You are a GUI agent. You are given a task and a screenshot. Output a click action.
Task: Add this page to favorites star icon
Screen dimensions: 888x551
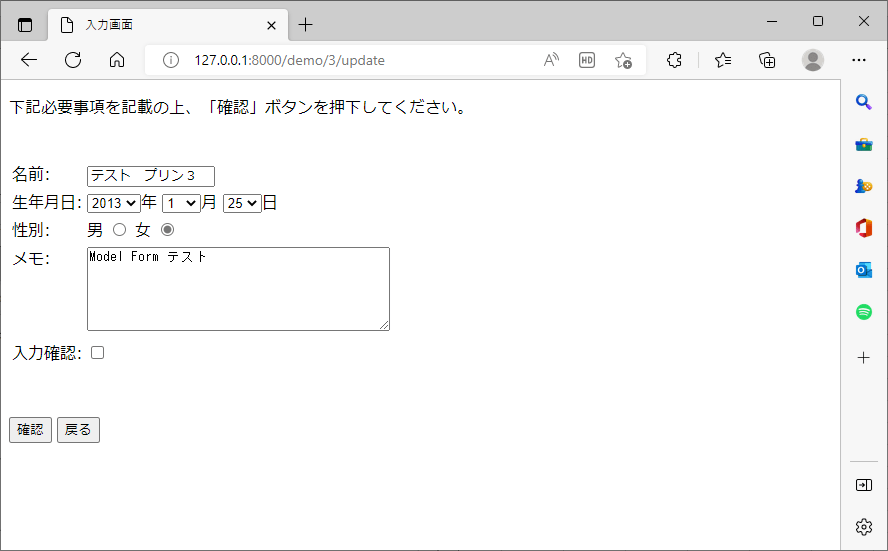coord(623,60)
